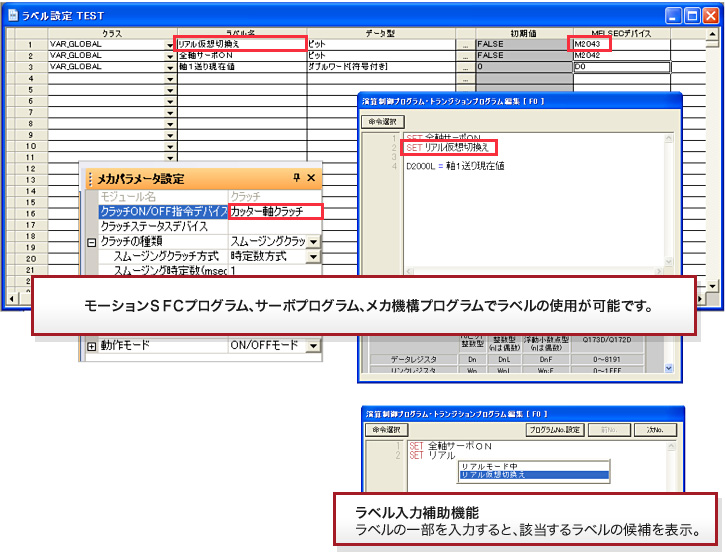Click the 命令選択 button in upper editor

pyautogui.click(x=380, y=121)
